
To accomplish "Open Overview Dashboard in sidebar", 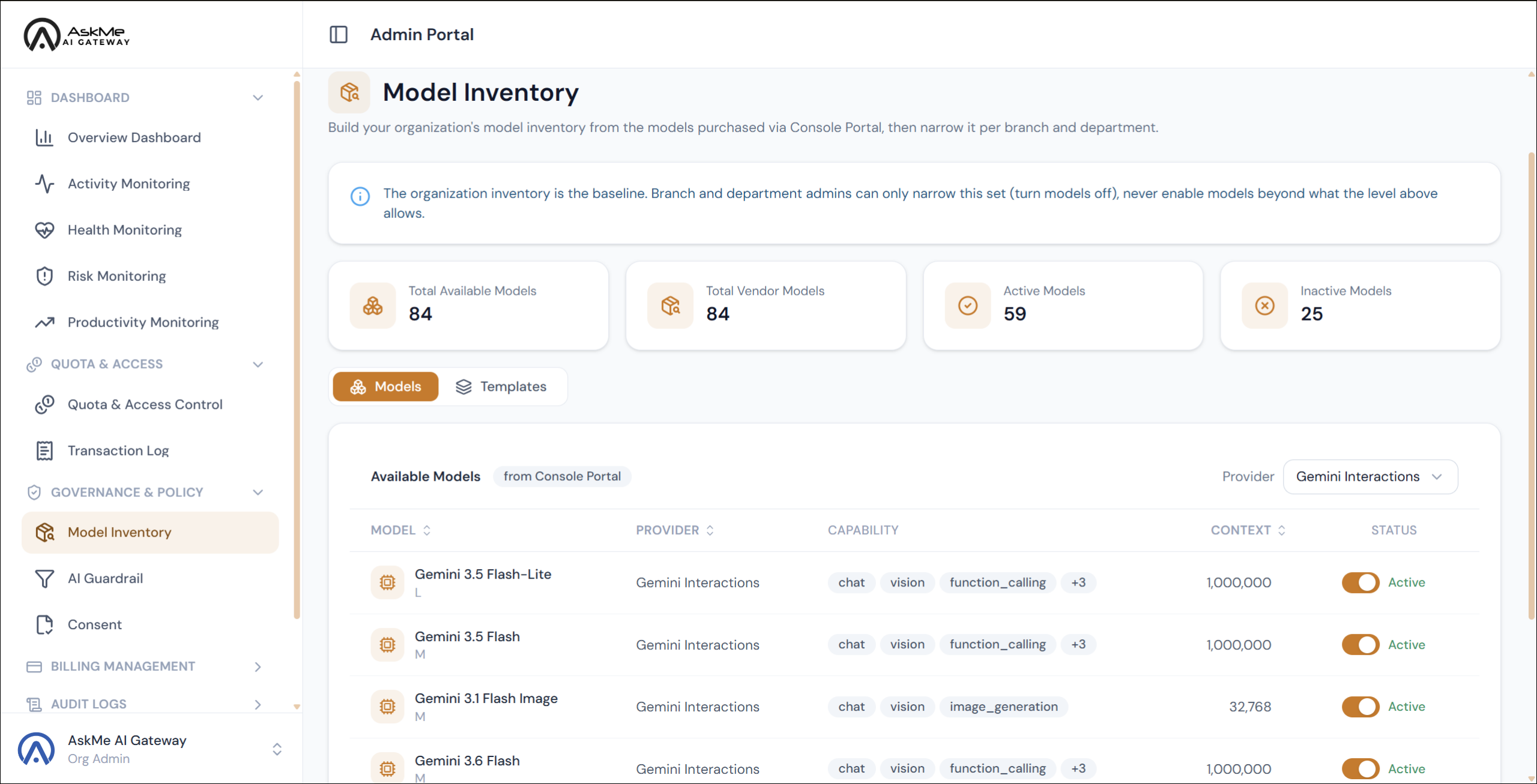I will click(150, 137).
